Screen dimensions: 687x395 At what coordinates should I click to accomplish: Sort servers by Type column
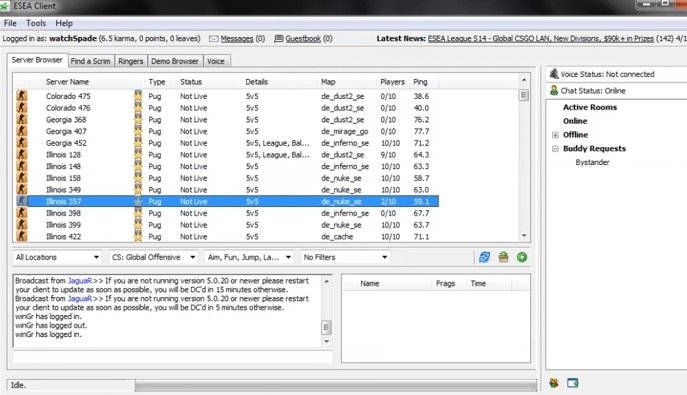point(157,82)
